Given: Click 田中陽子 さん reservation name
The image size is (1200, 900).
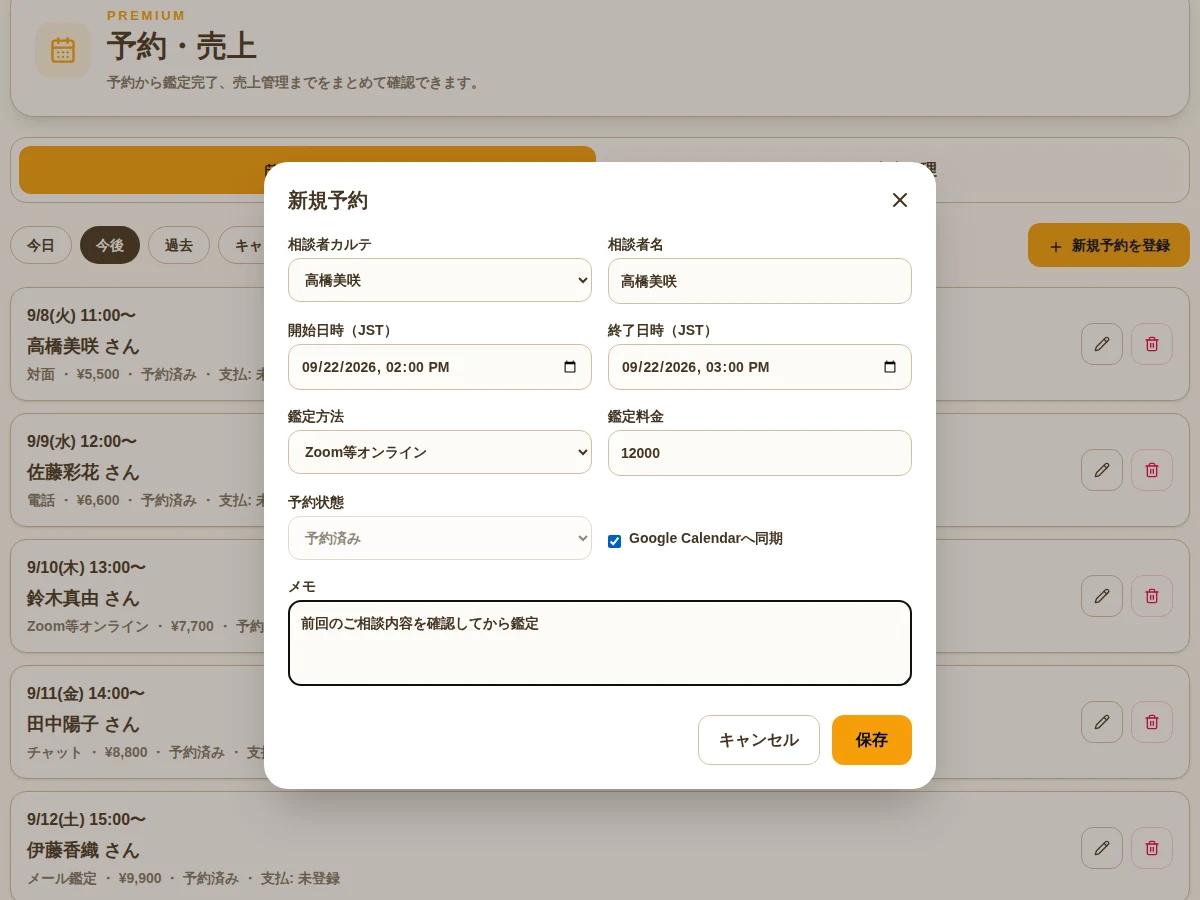Looking at the screenshot, I should point(83,724).
